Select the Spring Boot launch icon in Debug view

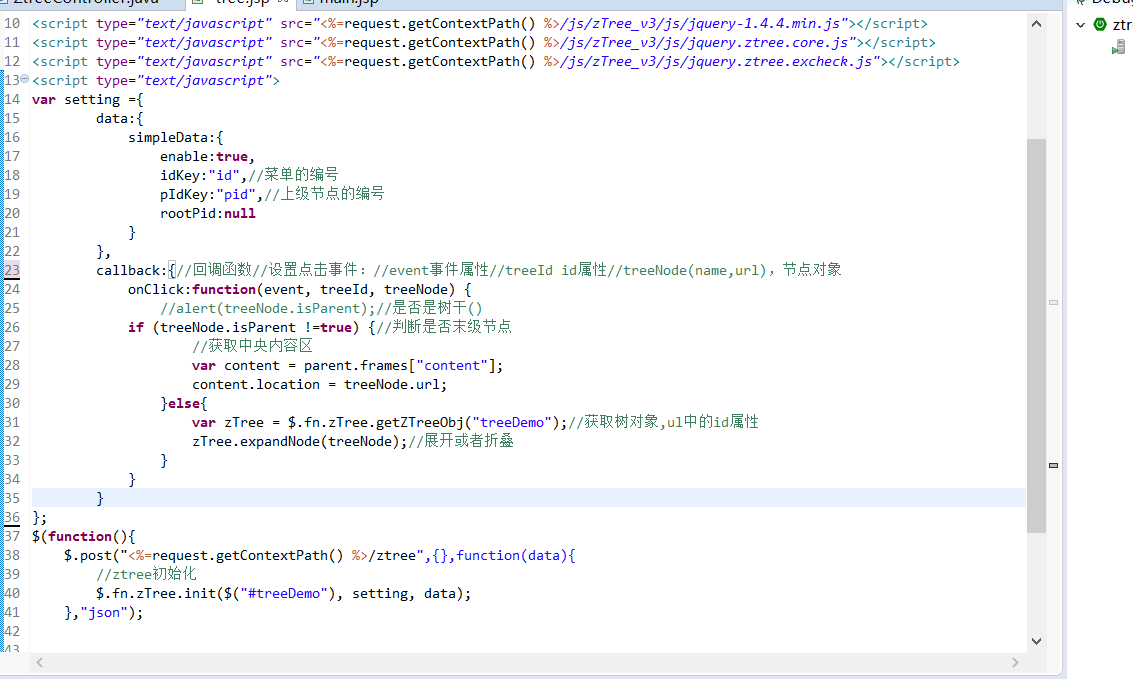(1100, 25)
